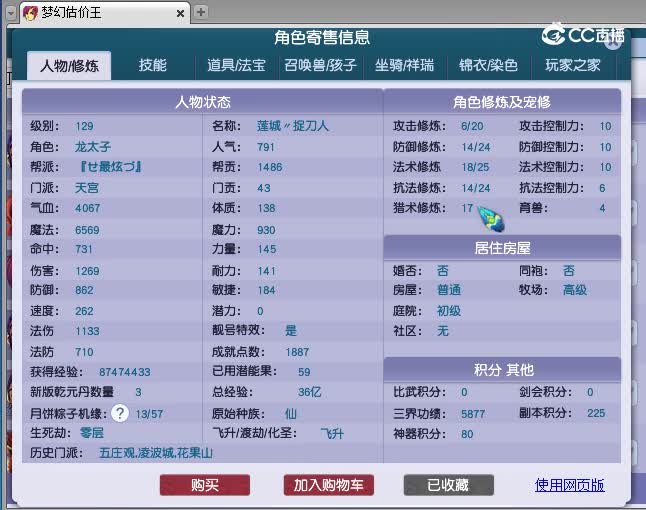Open the 技能 tab
646x510 pixels.
coord(152,65)
